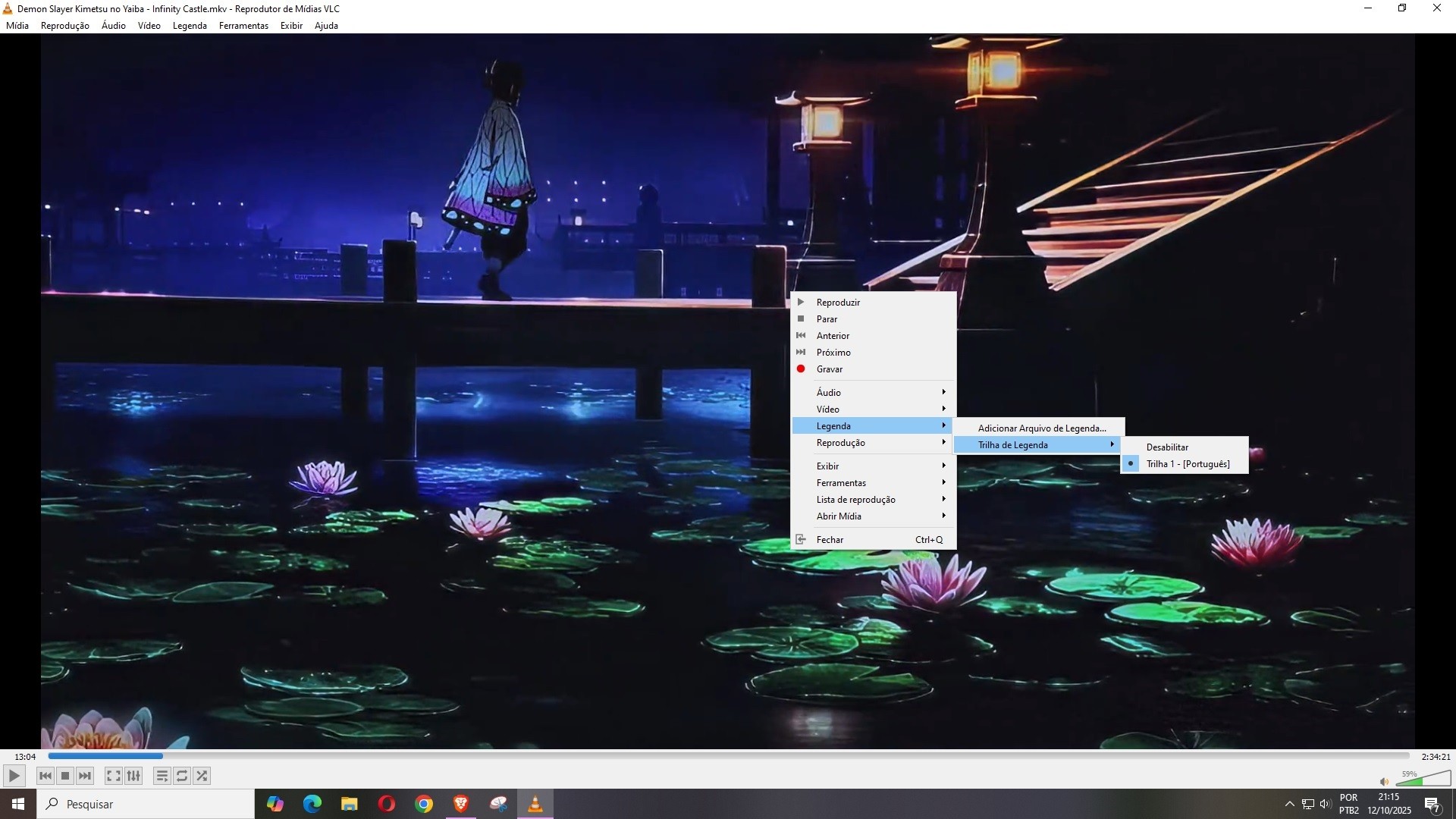
Task: Click the next media button in the toolbar
Action: pyautogui.click(x=85, y=776)
